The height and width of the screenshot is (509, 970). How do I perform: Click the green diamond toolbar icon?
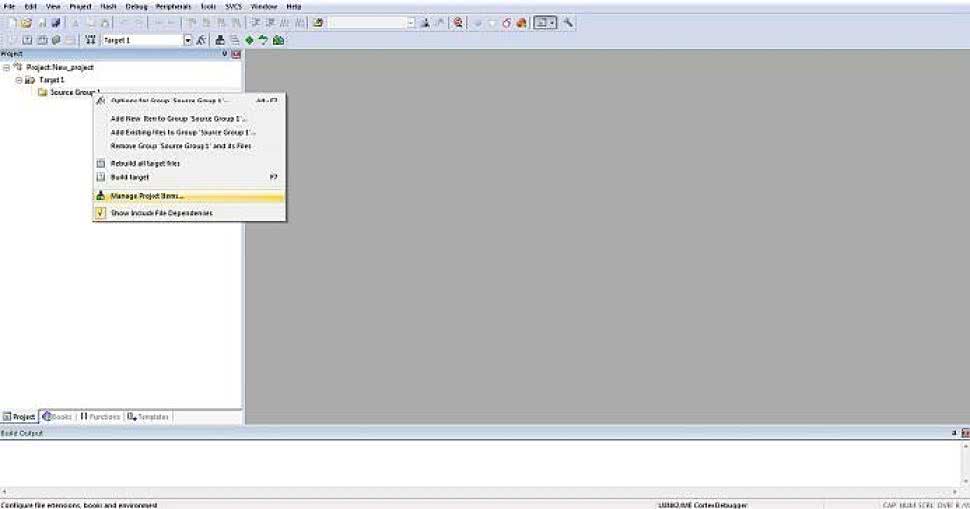(249, 40)
